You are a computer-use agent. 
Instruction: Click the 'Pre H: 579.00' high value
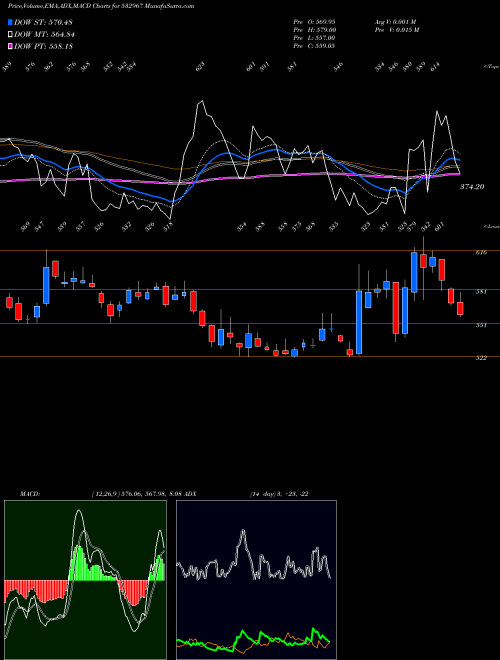[314, 30]
